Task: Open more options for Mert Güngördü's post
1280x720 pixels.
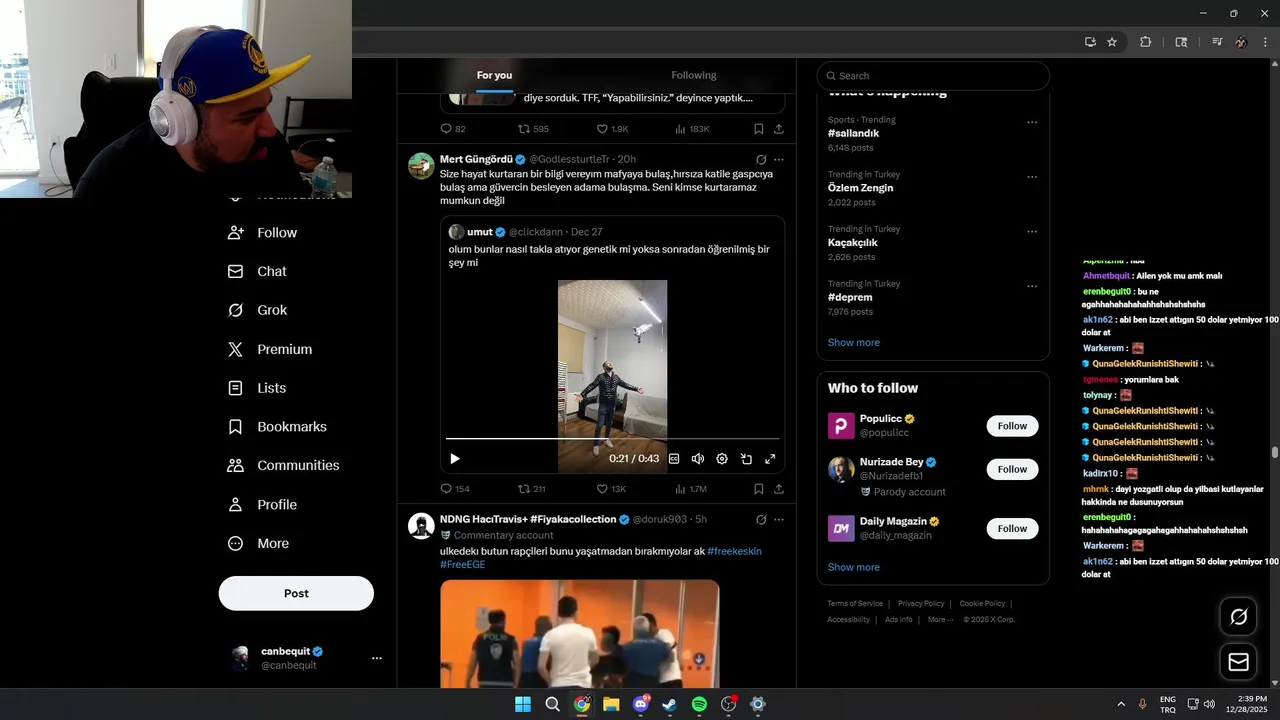Action: [x=779, y=159]
